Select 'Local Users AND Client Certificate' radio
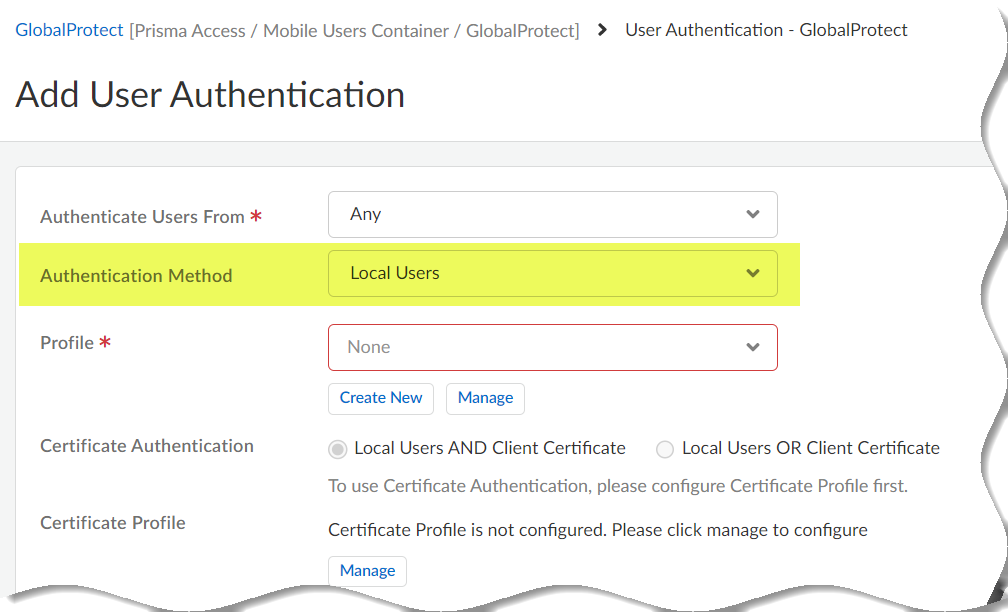Image resolution: width=1008 pixels, height=612 pixels. (x=338, y=449)
